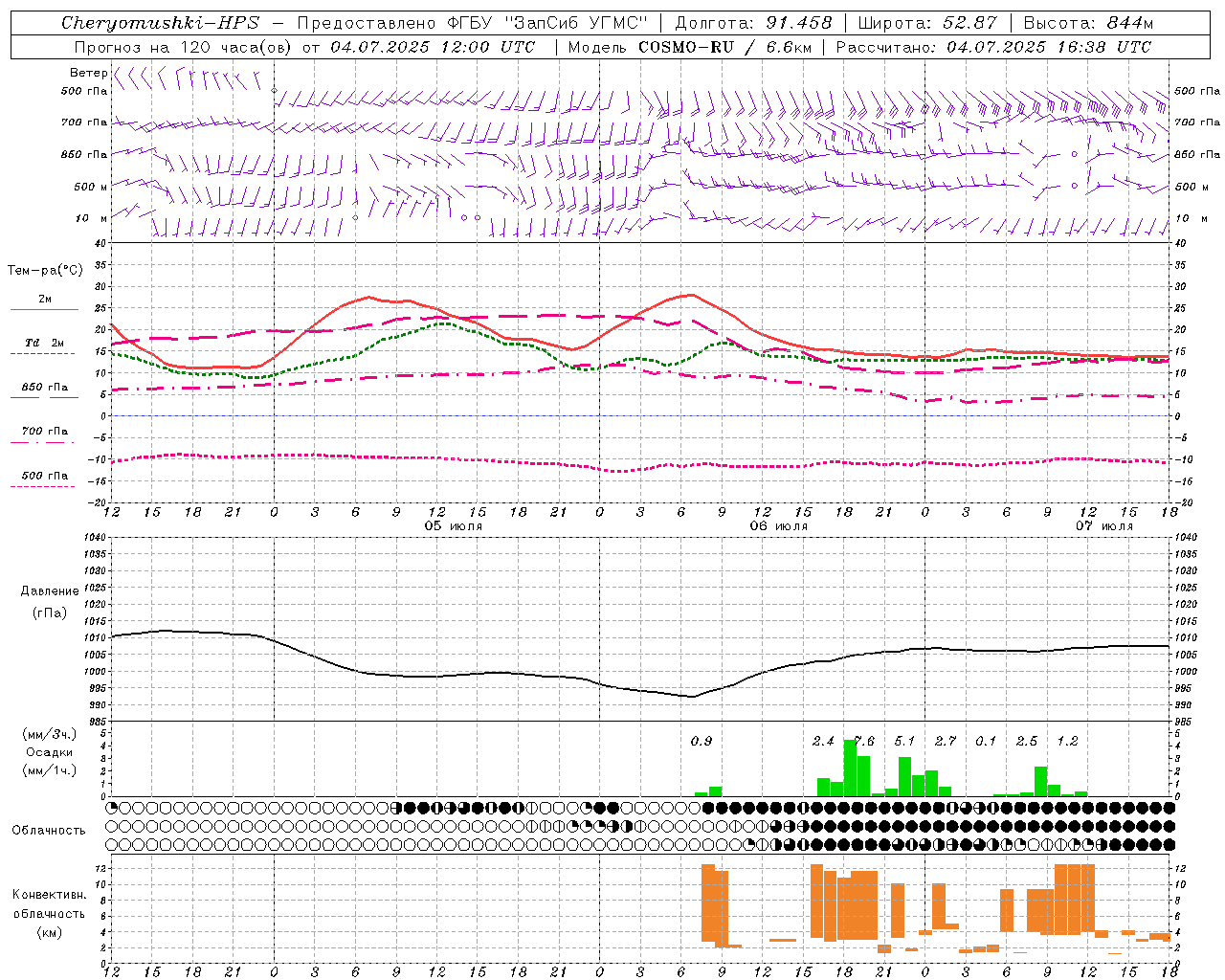Click the 2.7 precipitation total value
The width and height of the screenshot is (1225, 980).
point(946,742)
